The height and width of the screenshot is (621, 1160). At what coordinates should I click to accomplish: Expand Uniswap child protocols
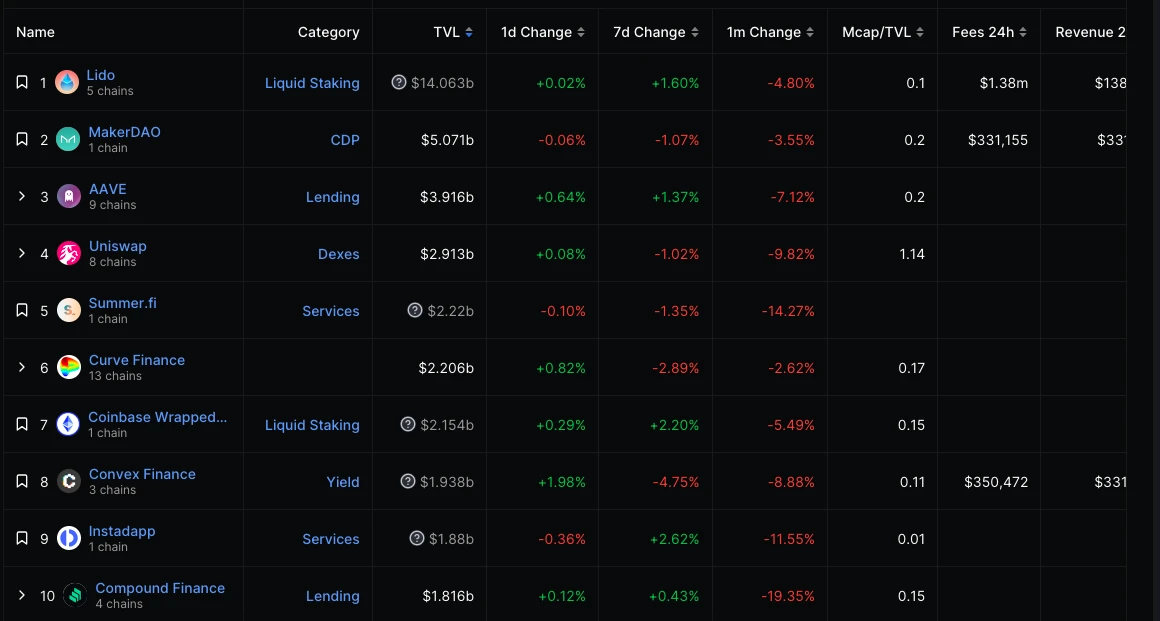pyautogui.click(x=22, y=253)
